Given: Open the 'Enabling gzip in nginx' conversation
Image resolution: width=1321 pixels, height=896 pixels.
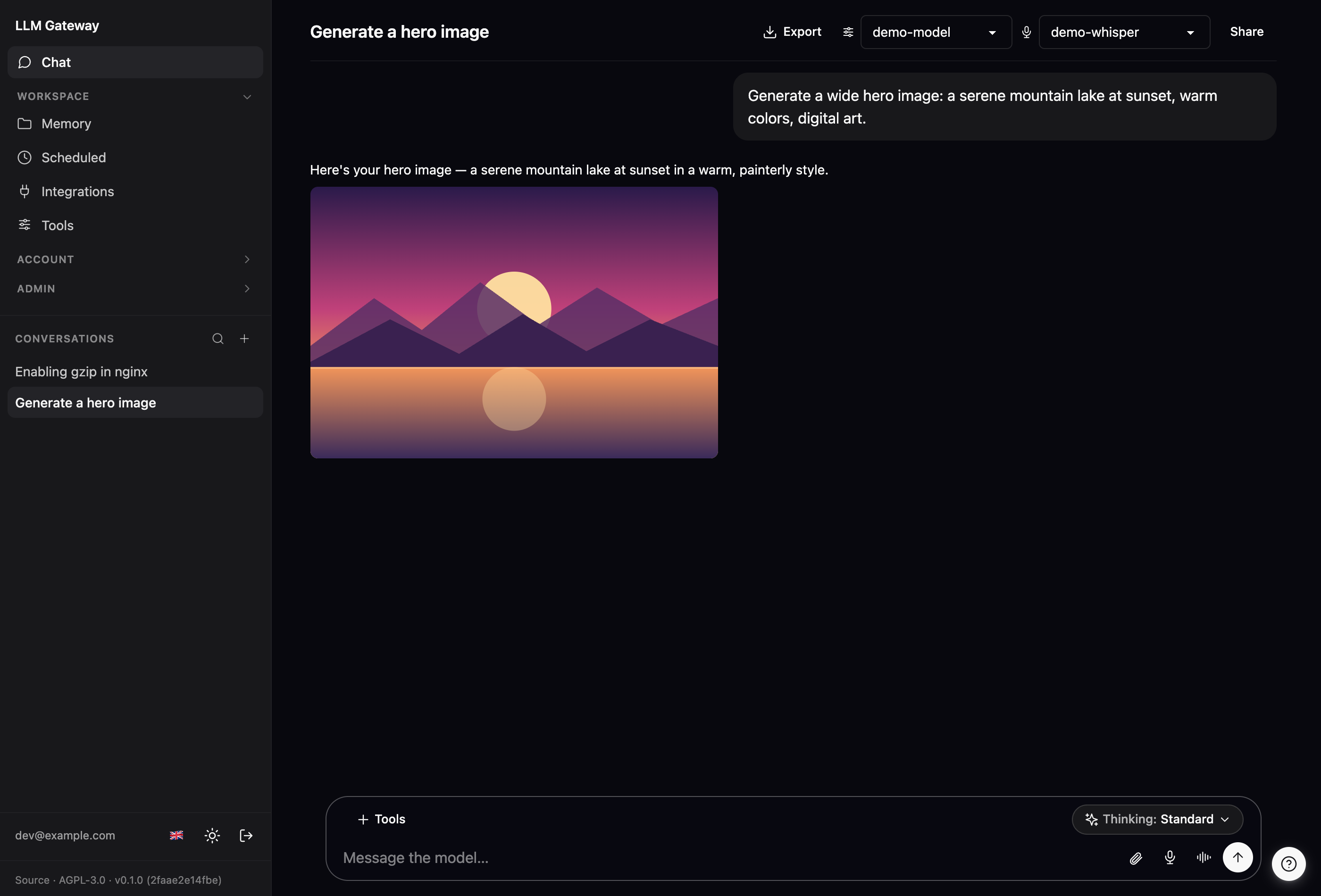Looking at the screenshot, I should pos(135,372).
